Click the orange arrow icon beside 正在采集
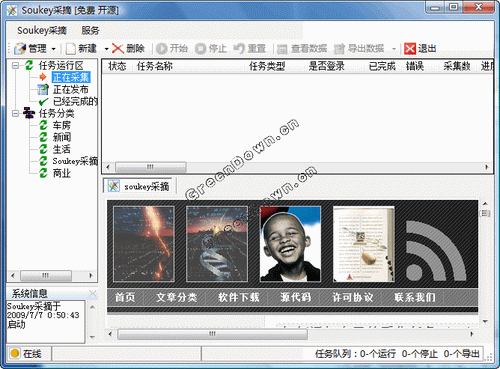Viewport: 500px width, 369px height. (43, 77)
